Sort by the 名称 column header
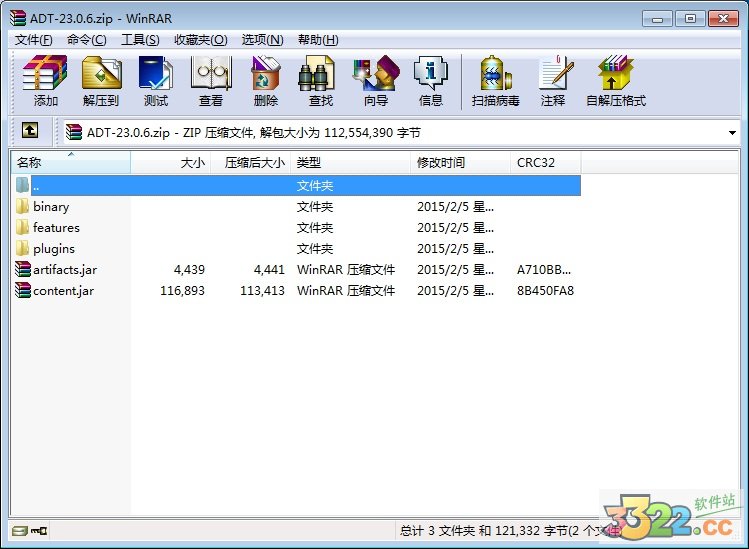The height and width of the screenshot is (549, 749). click(x=71, y=162)
